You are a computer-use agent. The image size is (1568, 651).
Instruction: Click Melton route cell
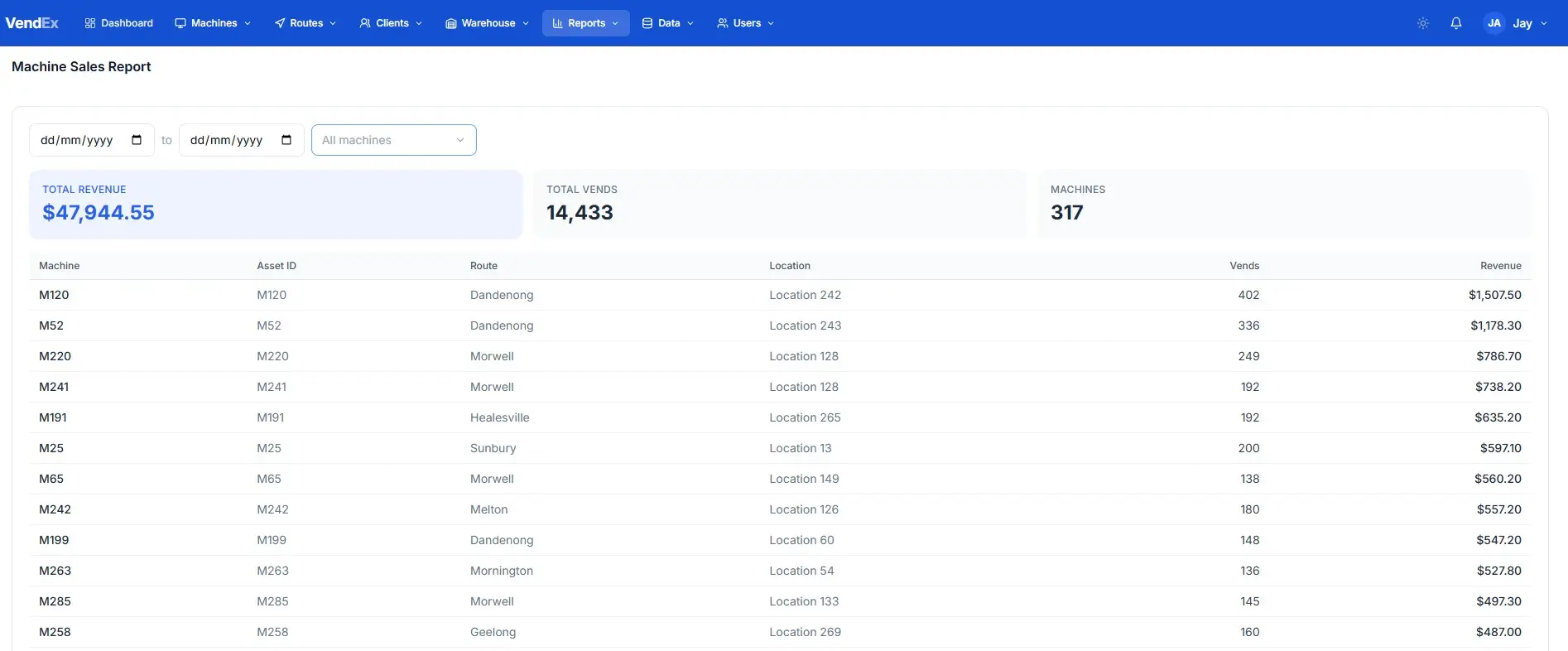point(489,509)
